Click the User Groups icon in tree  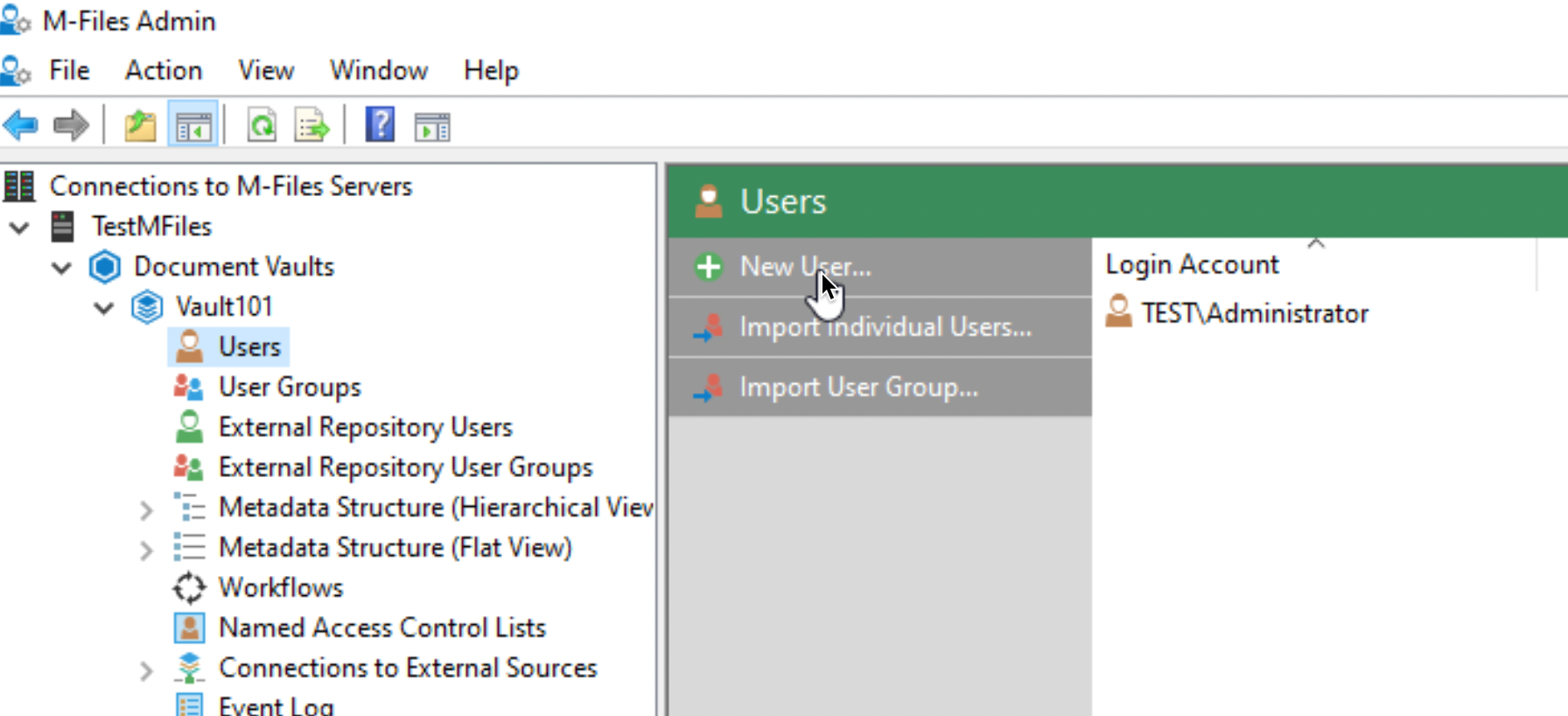[189, 387]
